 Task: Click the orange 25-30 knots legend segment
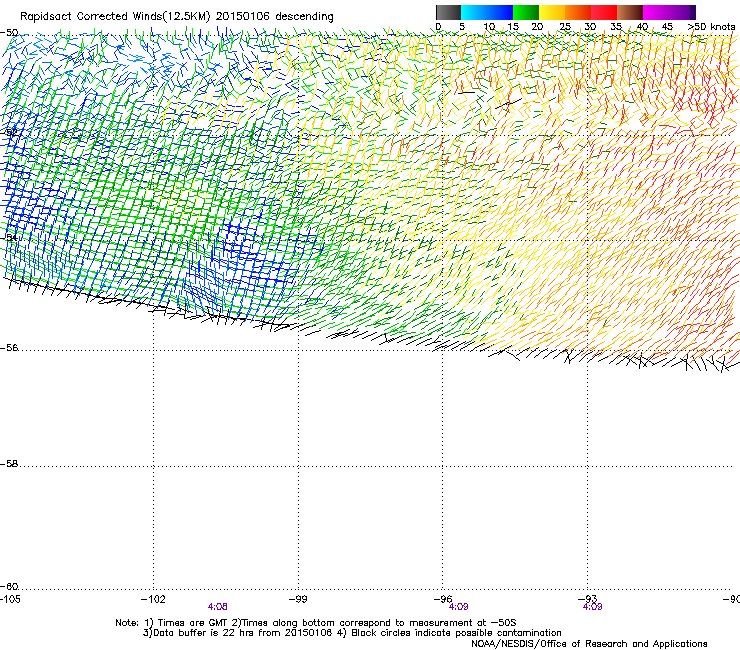pos(578,12)
